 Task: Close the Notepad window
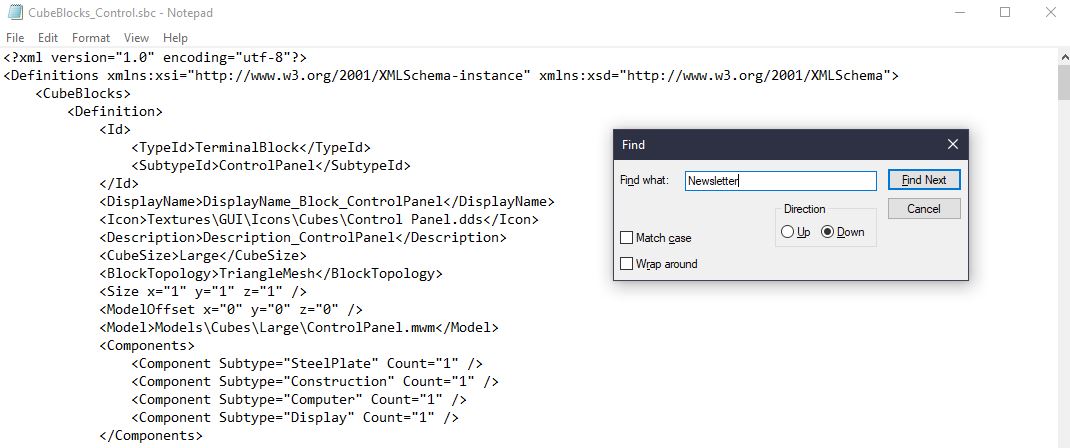click(1051, 12)
